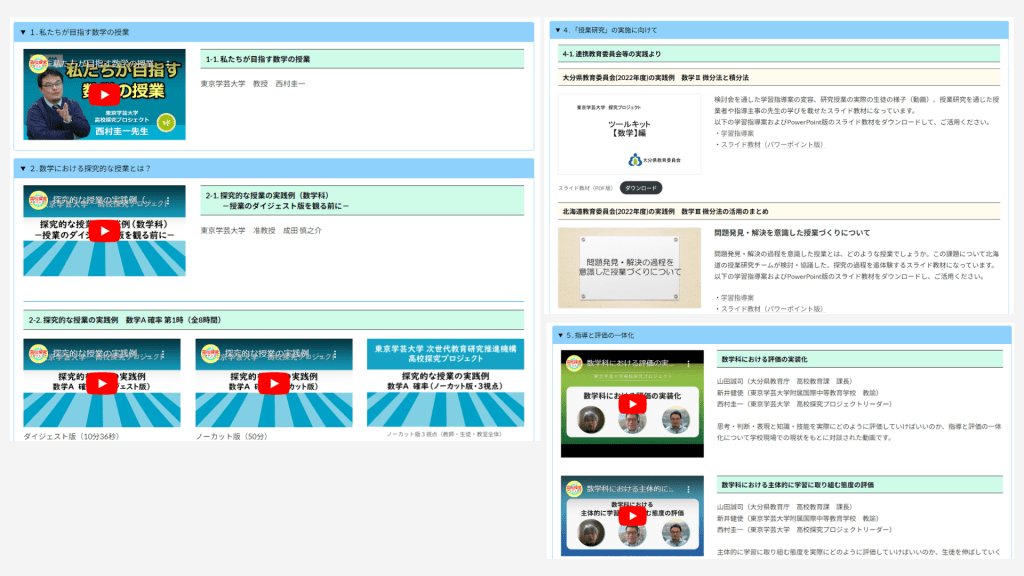Viewport: 1024px width, 576px height.
Task: Play the 私たちが目指す数学の授業 video
Action: (104, 95)
